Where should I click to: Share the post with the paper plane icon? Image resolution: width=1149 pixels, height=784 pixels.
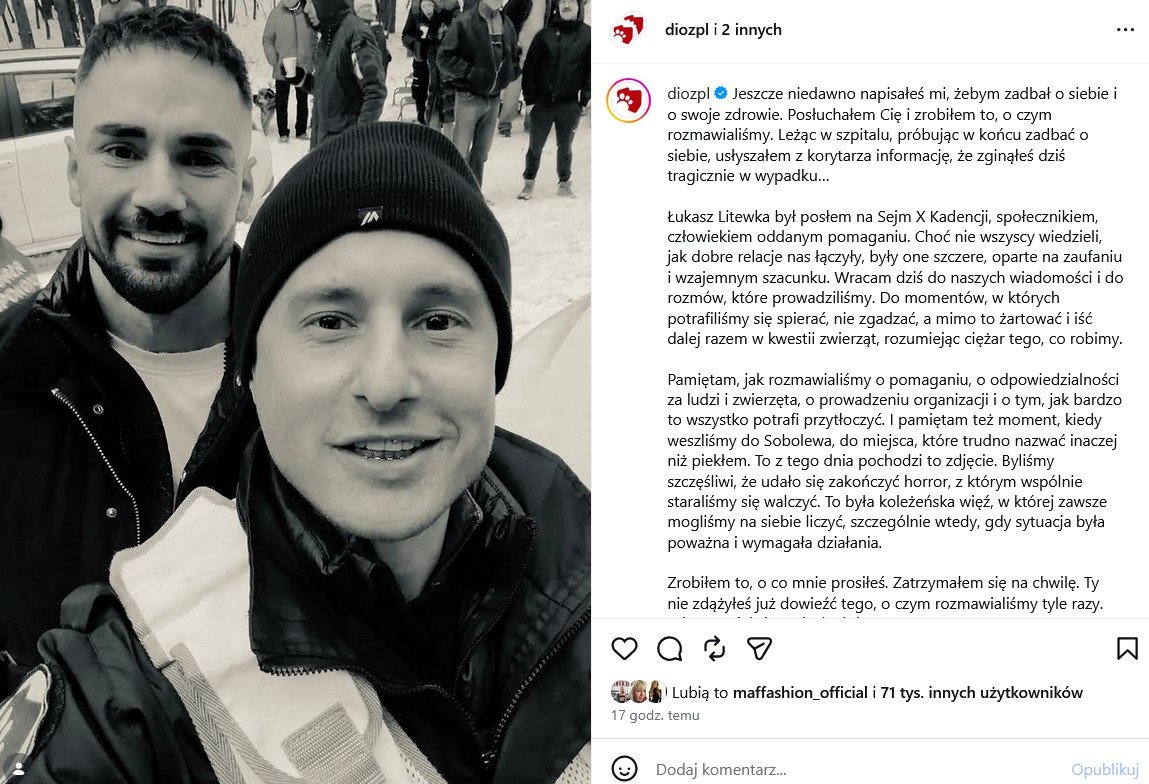coord(759,648)
